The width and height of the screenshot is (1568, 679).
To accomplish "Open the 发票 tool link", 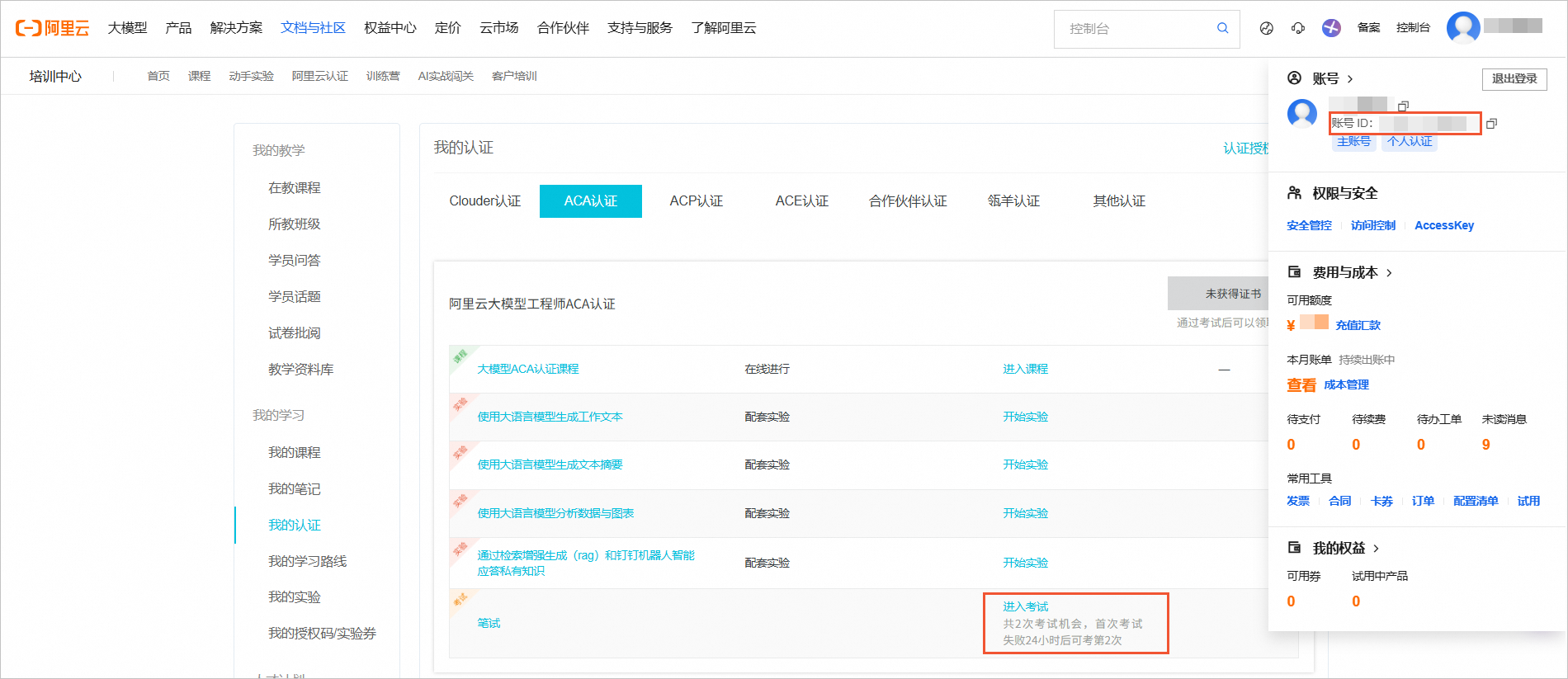I will coord(1298,501).
